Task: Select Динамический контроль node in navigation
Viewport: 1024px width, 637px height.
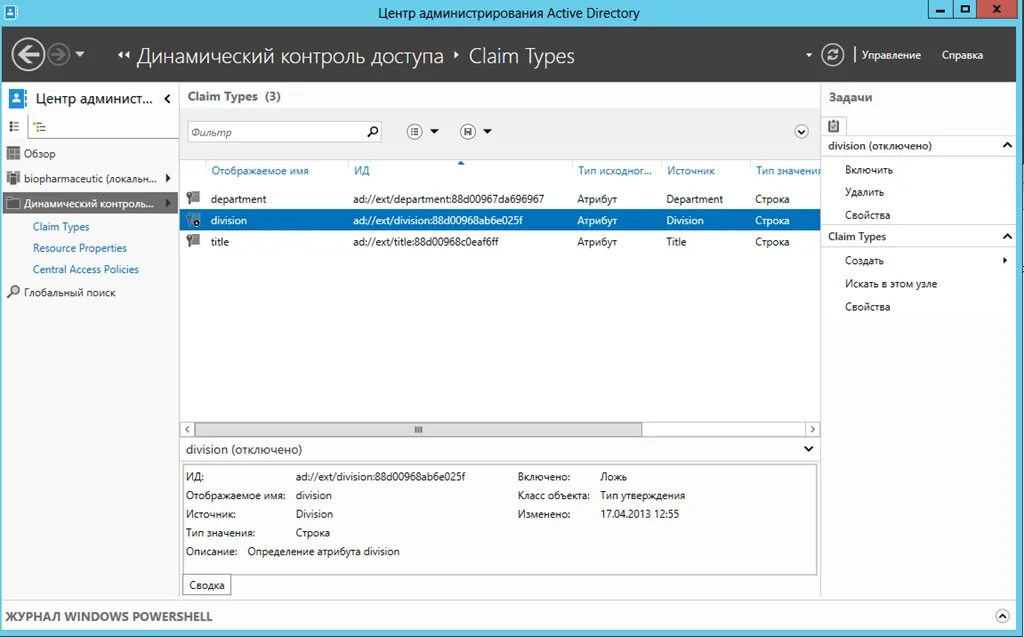Action: [88, 203]
